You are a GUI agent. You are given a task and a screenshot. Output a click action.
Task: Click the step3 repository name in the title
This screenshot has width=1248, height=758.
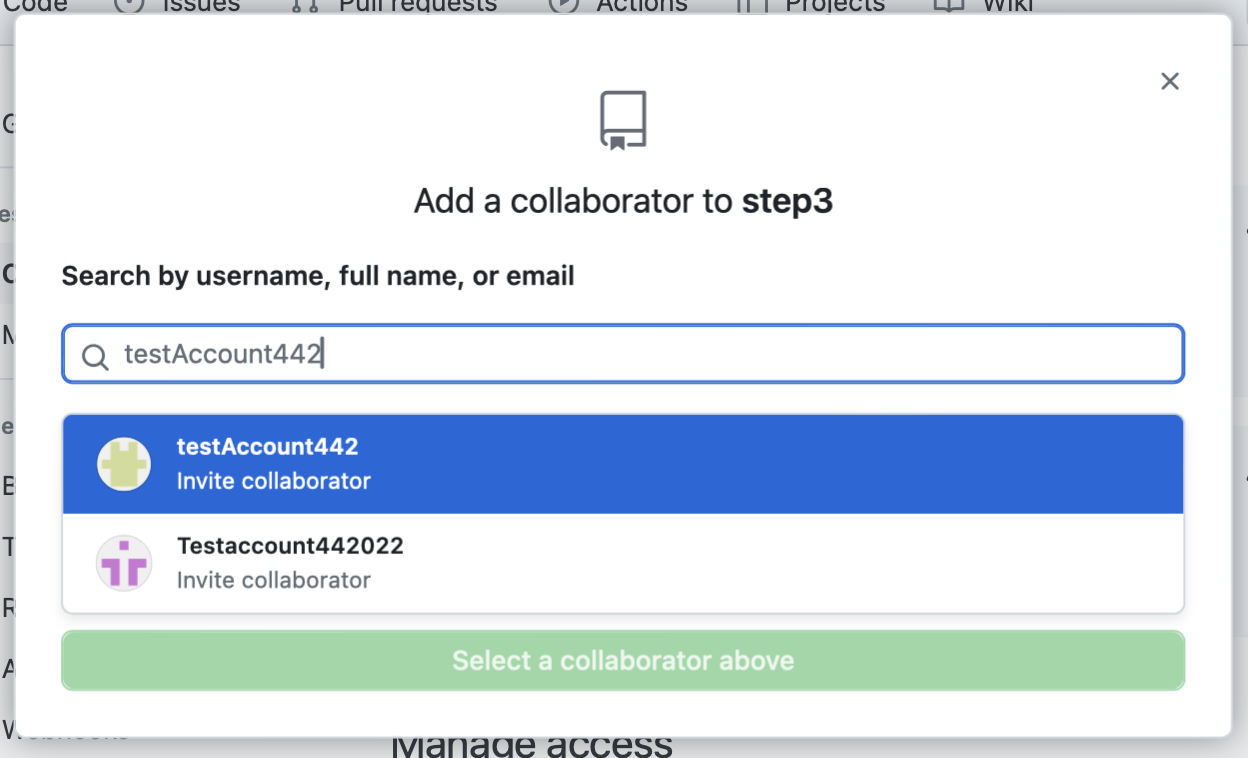pyautogui.click(x=787, y=202)
